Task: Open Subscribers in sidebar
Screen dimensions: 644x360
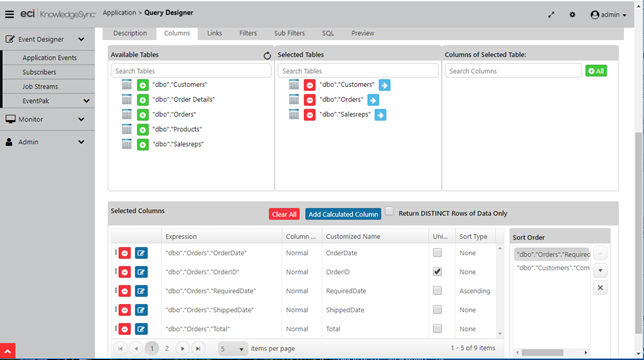Action: coord(39,72)
